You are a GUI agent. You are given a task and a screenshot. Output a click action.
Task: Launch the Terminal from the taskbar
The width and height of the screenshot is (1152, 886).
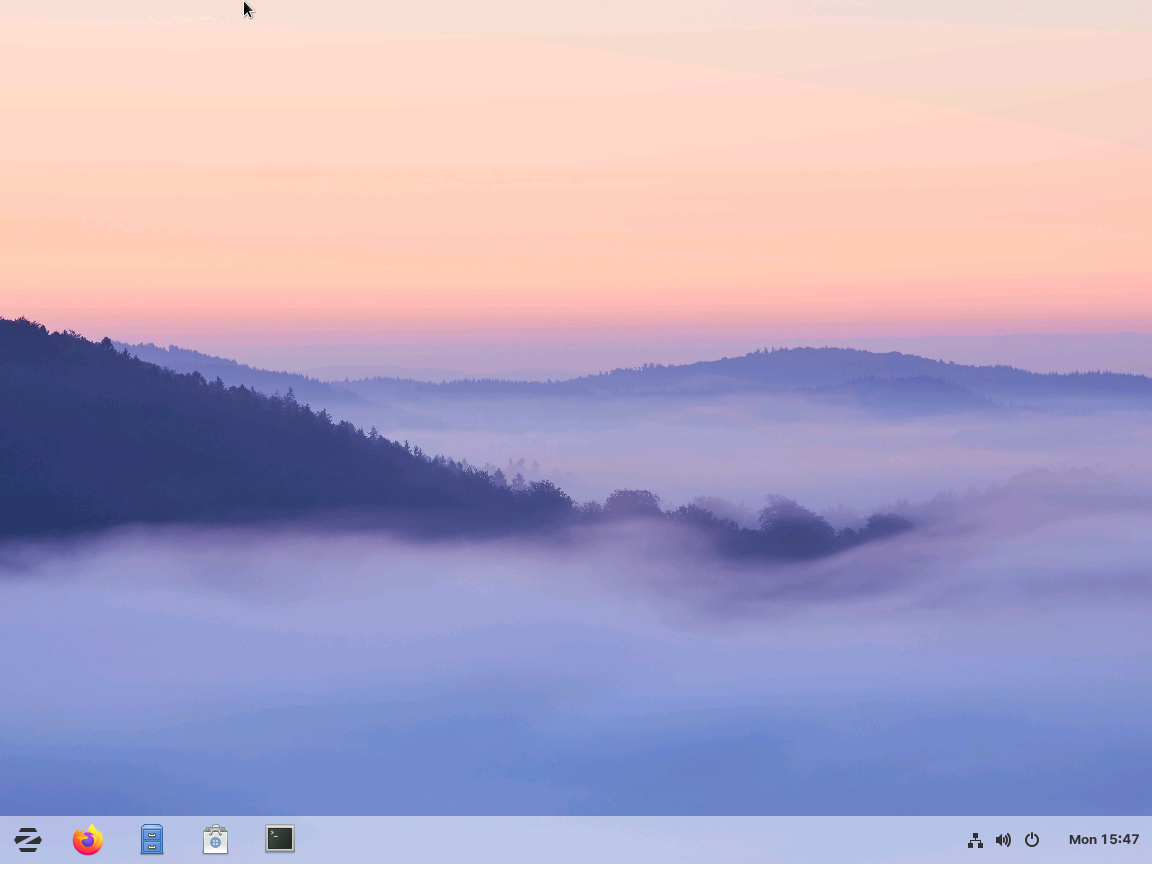tap(280, 839)
